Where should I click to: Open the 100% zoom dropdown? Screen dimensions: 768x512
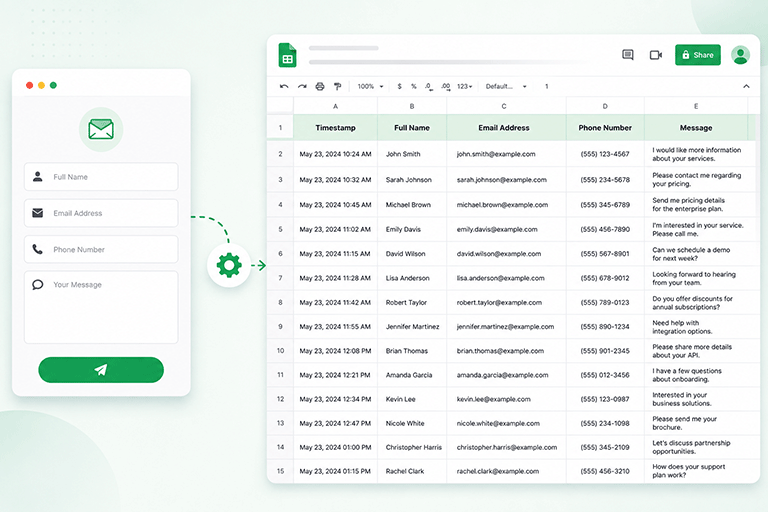[370, 86]
